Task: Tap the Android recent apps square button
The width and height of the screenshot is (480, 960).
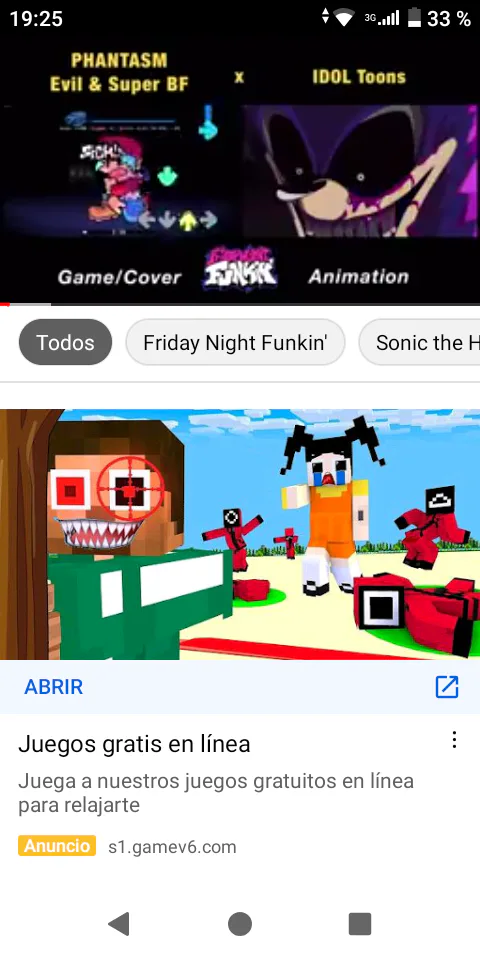Action: [x=360, y=924]
